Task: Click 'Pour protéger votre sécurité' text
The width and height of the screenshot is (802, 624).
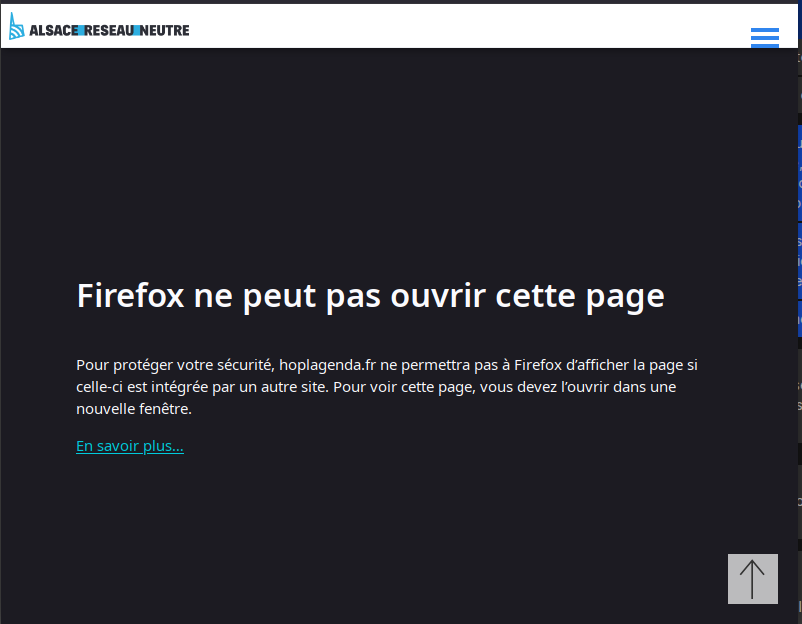Action: [174, 365]
